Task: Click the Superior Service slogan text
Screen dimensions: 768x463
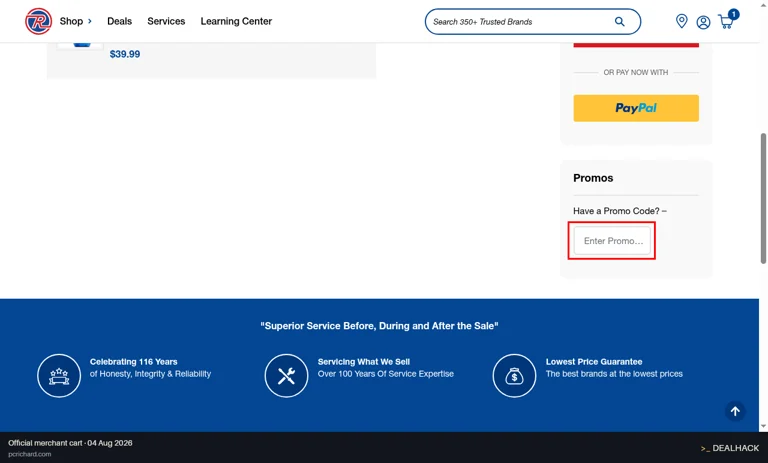Action: [379, 326]
